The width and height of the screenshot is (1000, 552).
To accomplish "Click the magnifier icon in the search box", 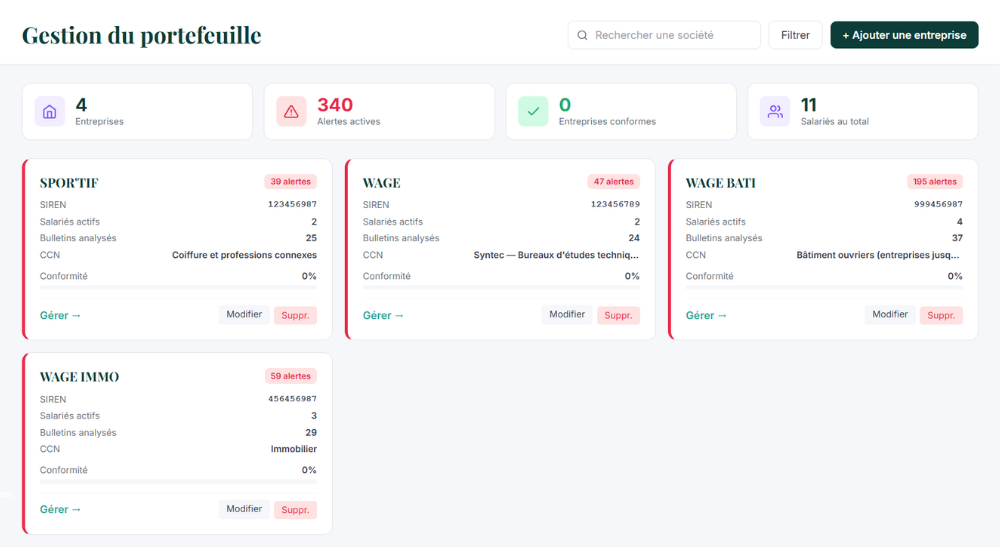I will pos(582,35).
